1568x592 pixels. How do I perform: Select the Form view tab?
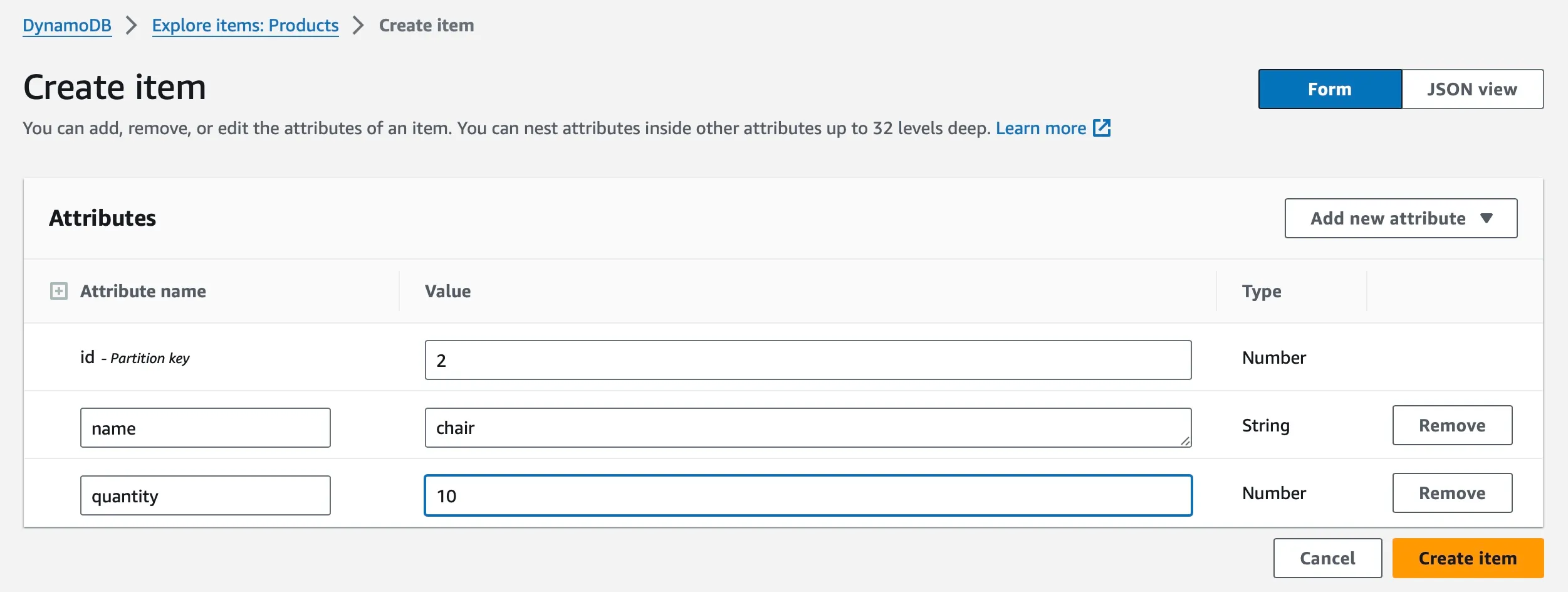tap(1329, 89)
